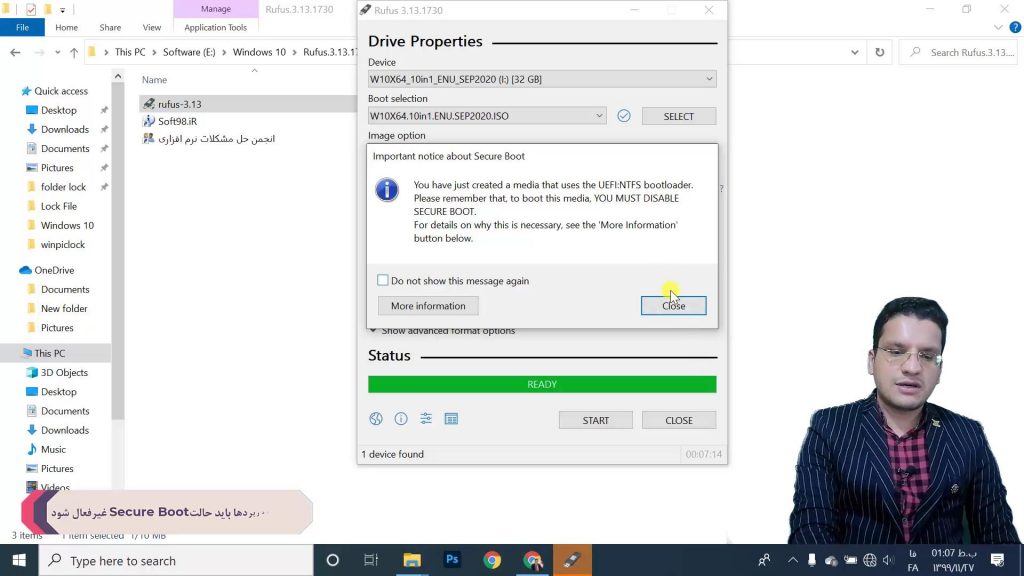
Task: Open the 'folder lock' folder
Action: click(x=63, y=187)
